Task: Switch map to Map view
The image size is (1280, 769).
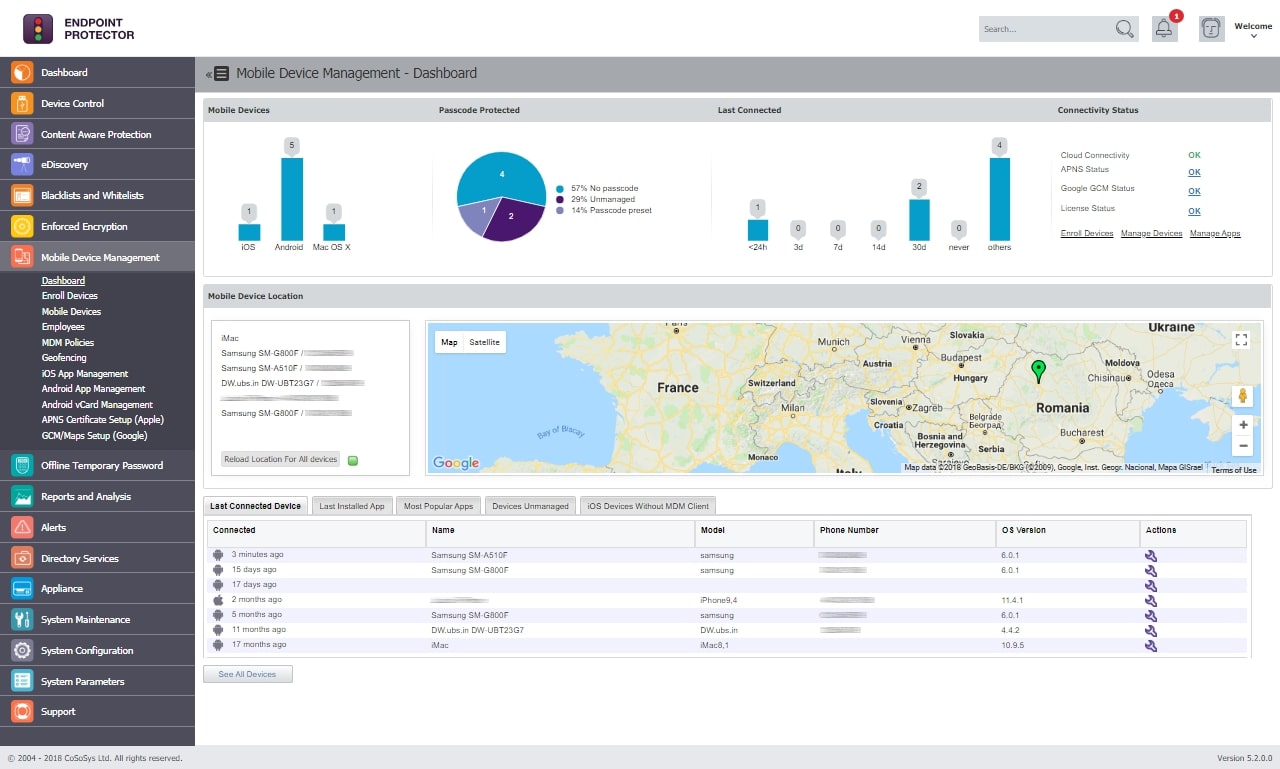Action: [449, 342]
